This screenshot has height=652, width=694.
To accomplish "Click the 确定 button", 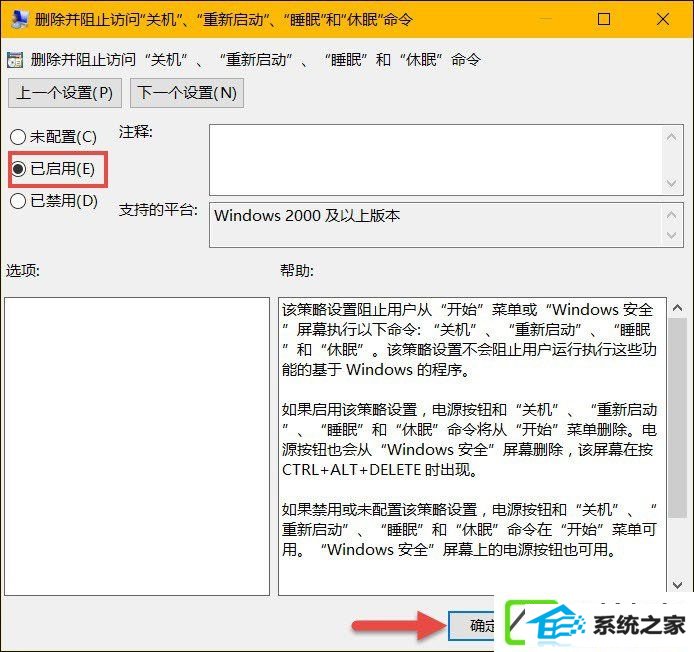I will tap(472, 625).
